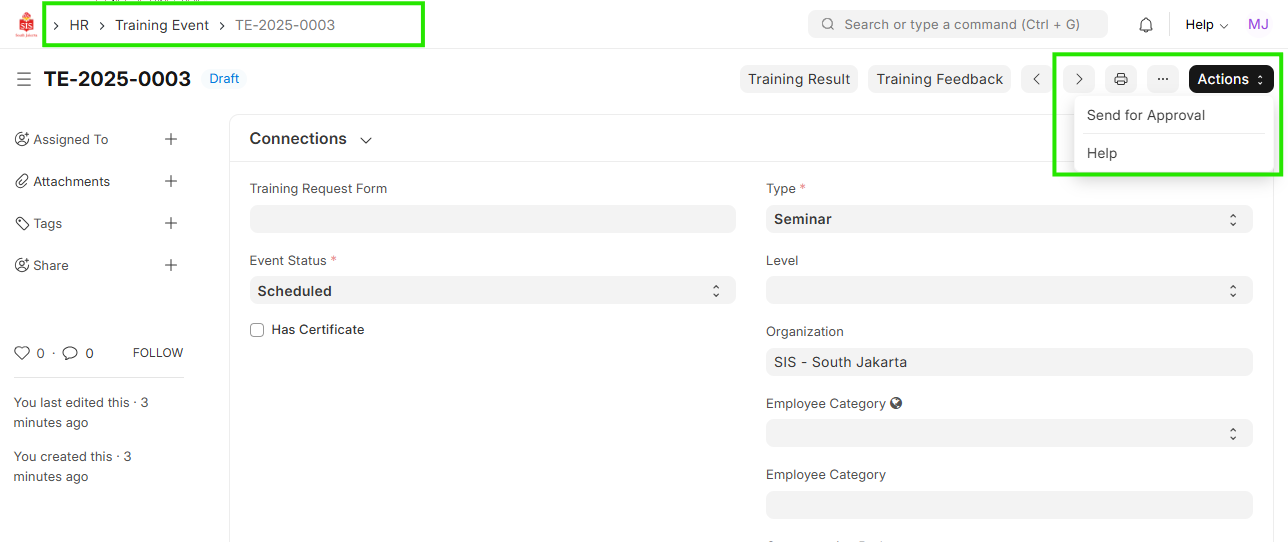
Task: Click the Training Request Form field
Action: 492,219
